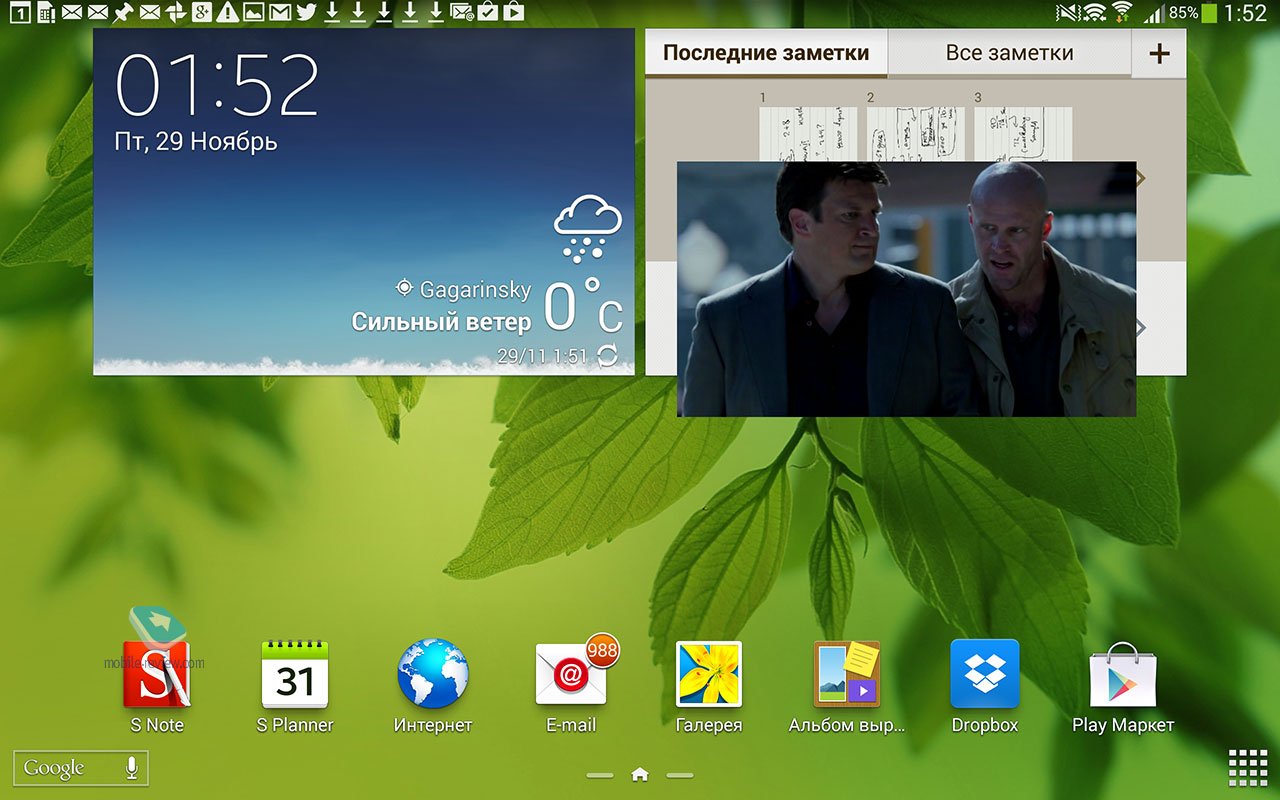Open note thumbnail number 2
The image size is (1280, 800).
pyautogui.click(x=915, y=134)
